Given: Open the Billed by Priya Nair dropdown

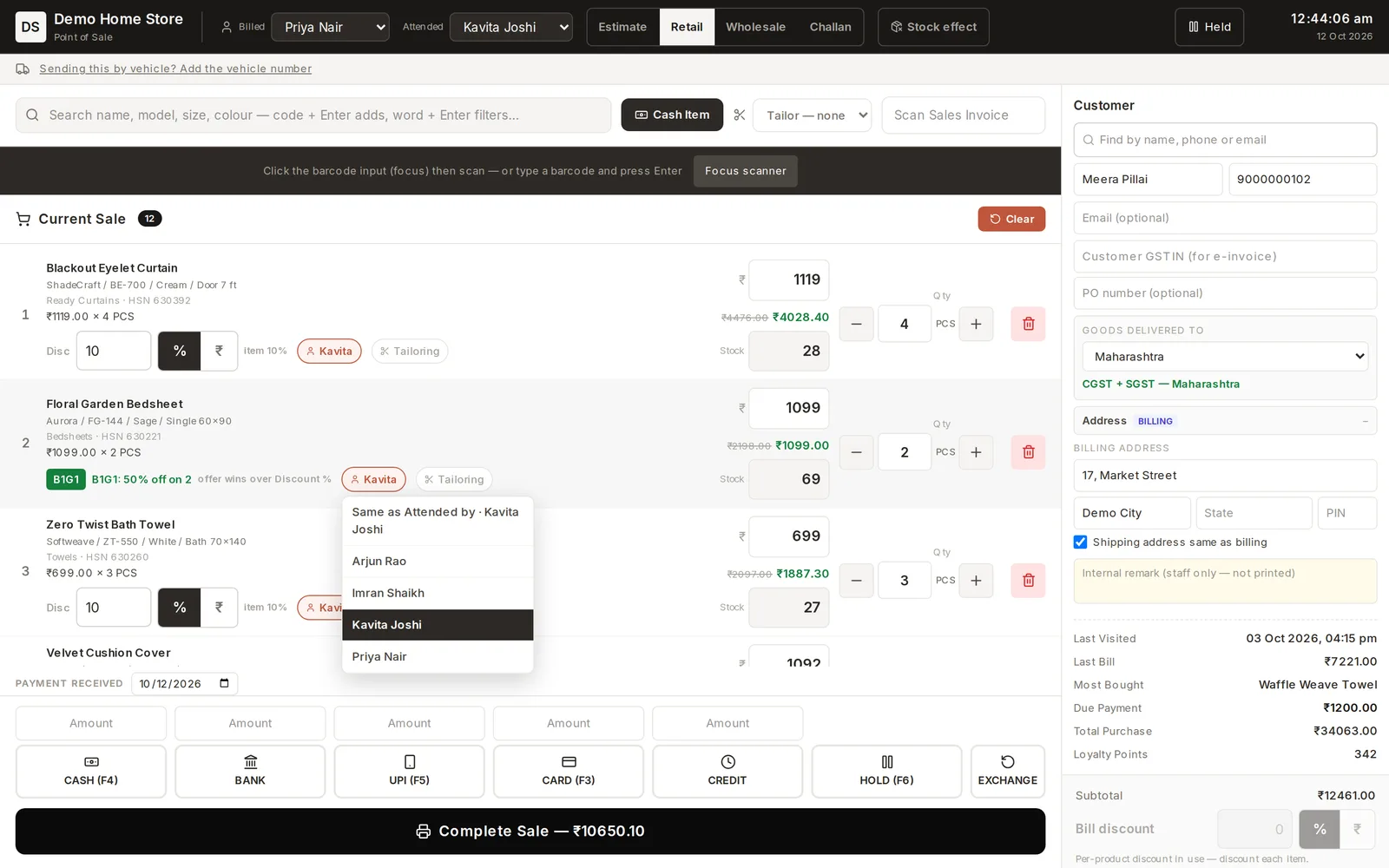Looking at the screenshot, I should 330,27.
